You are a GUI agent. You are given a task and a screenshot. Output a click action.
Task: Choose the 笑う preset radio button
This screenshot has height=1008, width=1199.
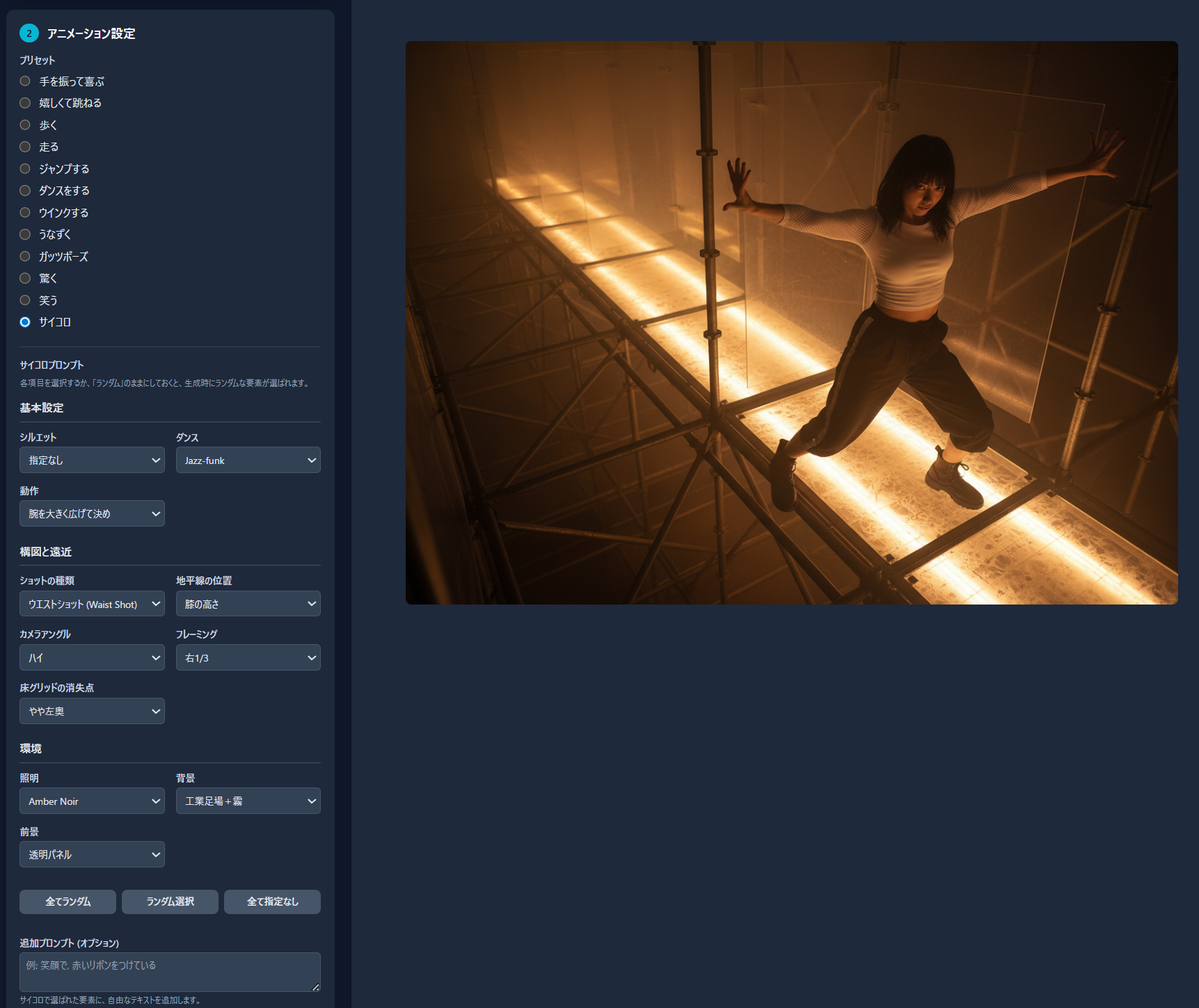pos(25,301)
